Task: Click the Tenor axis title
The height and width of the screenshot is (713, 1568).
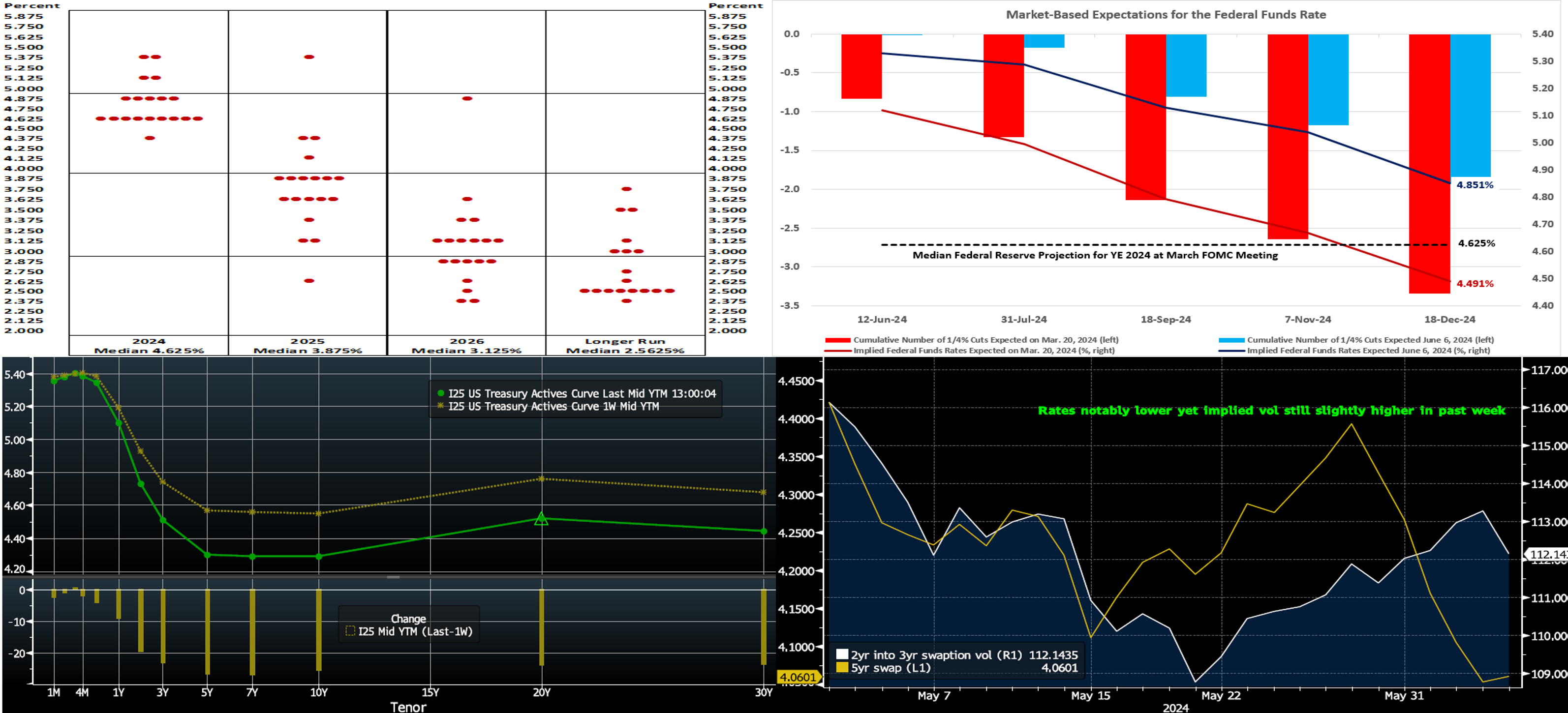Action: pos(408,707)
